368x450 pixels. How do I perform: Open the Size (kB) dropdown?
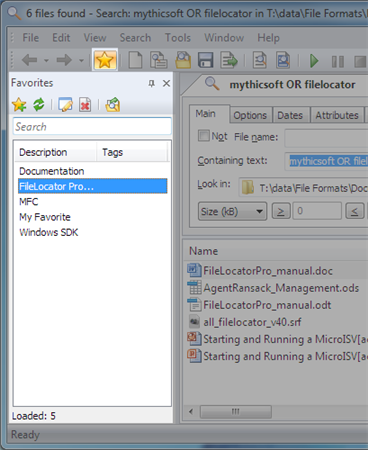(232, 211)
